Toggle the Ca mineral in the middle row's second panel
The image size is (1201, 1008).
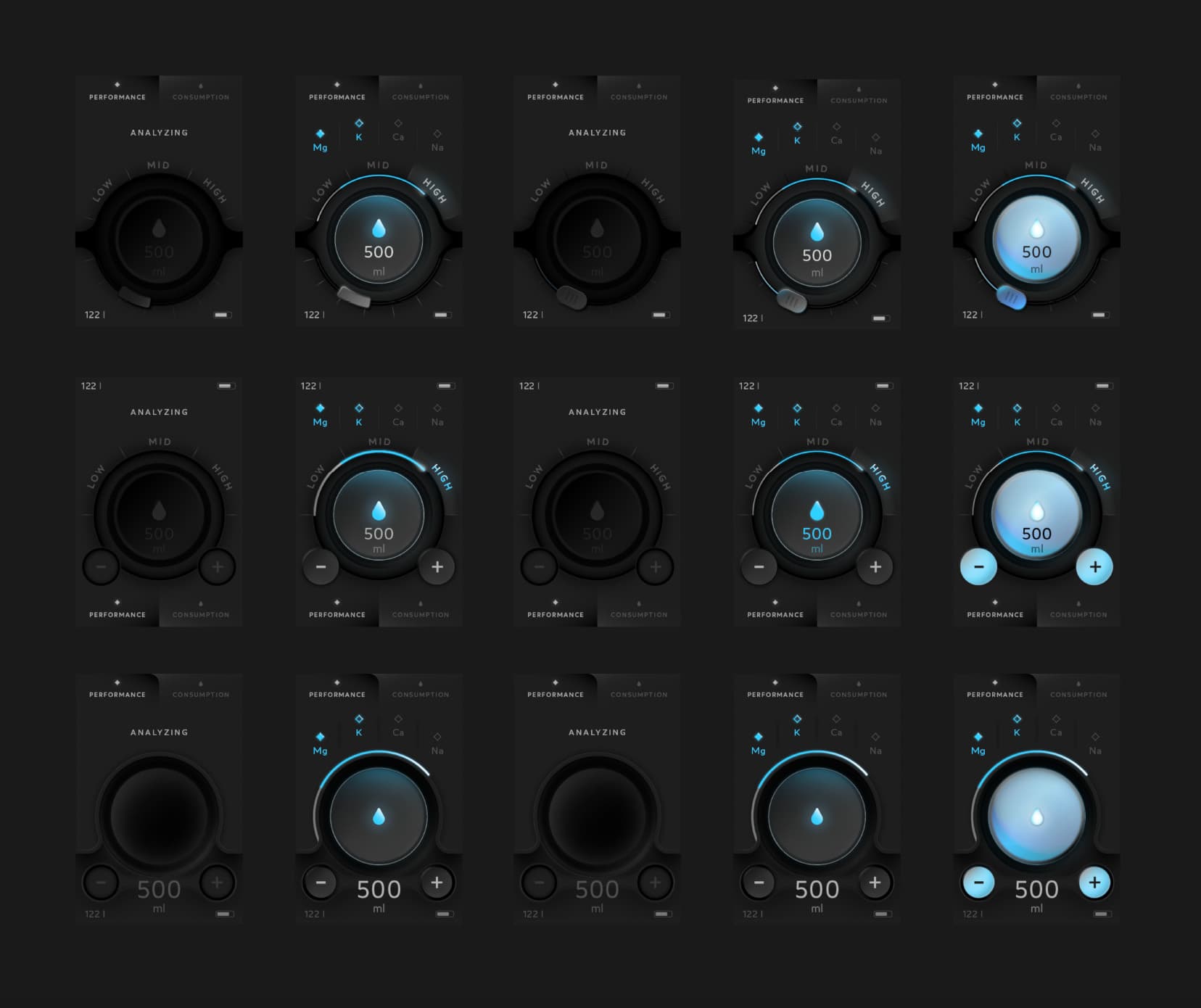(x=398, y=415)
